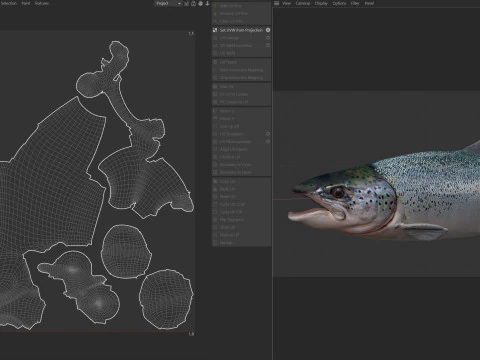Choose Start Interactive Mapping

click(x=242, y=70)
